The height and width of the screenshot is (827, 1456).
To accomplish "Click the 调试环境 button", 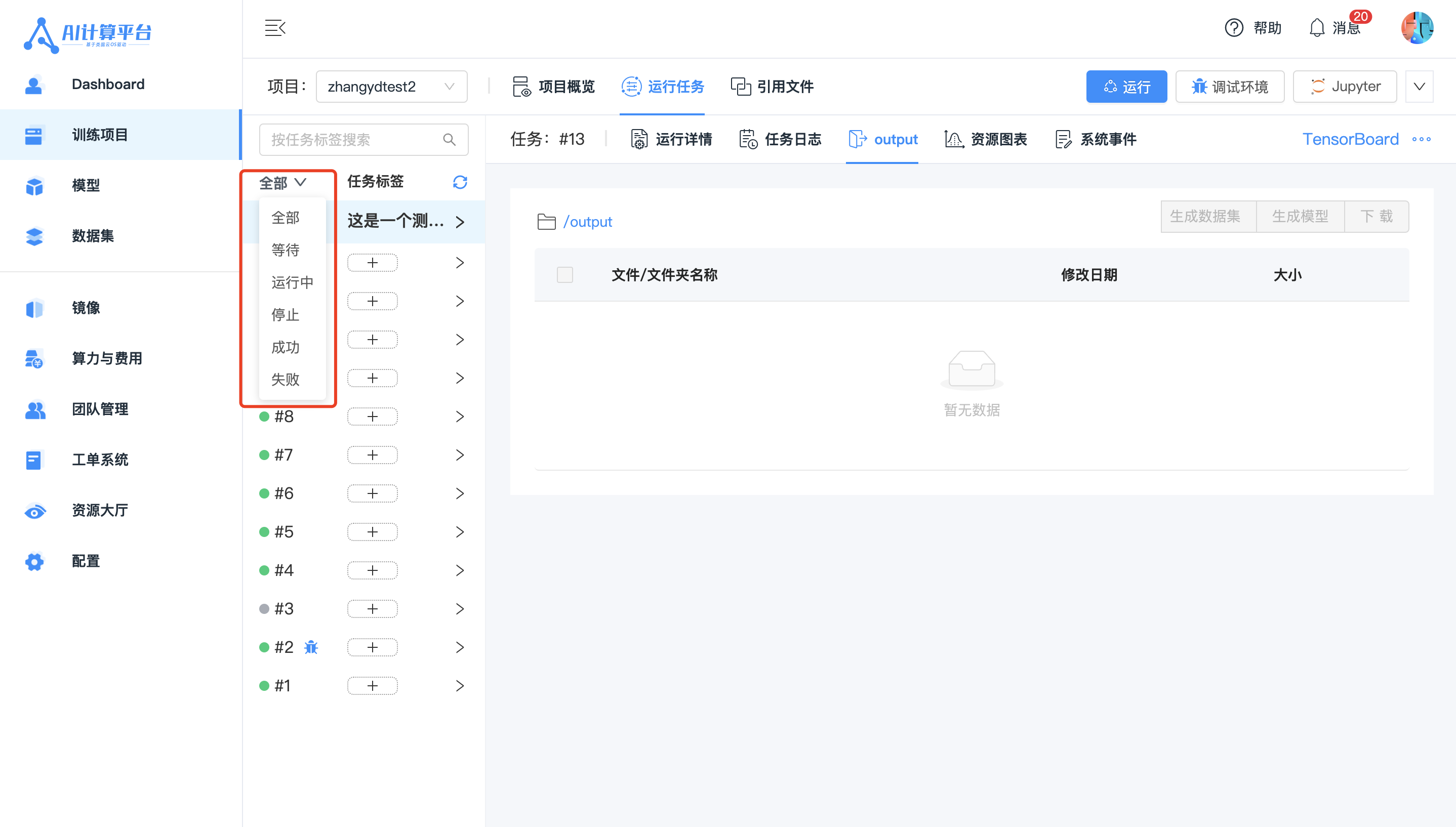I will [1229, 87].
